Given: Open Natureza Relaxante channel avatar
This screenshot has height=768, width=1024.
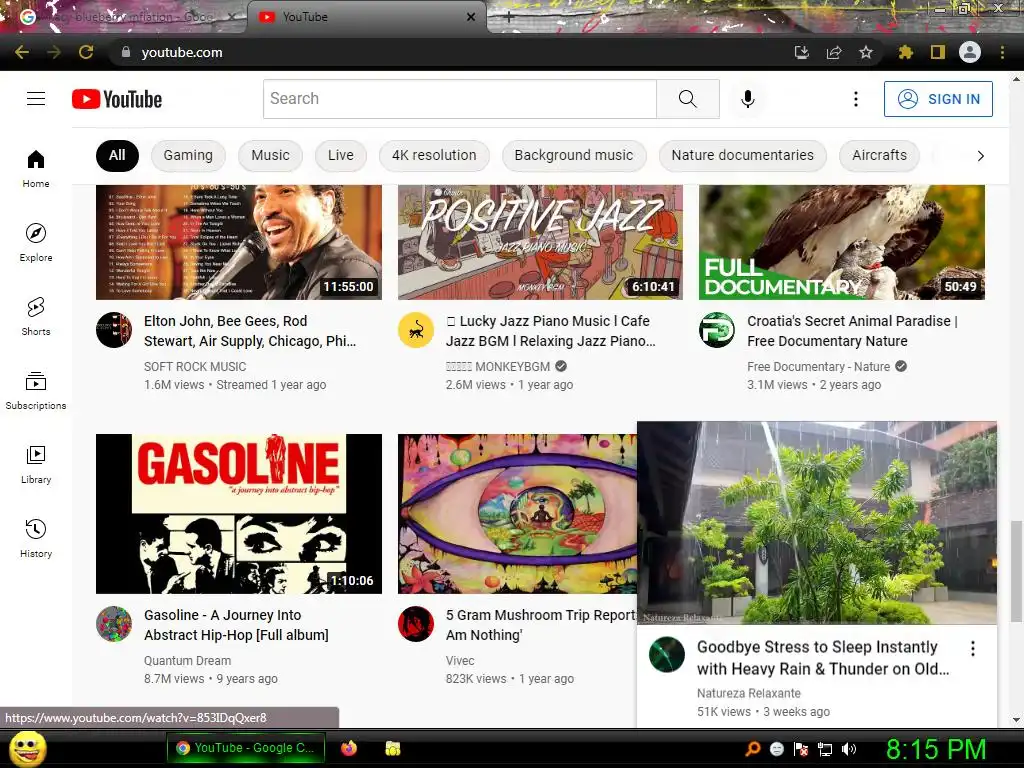Looking at the screenshot, I should [x=667, y=654].
